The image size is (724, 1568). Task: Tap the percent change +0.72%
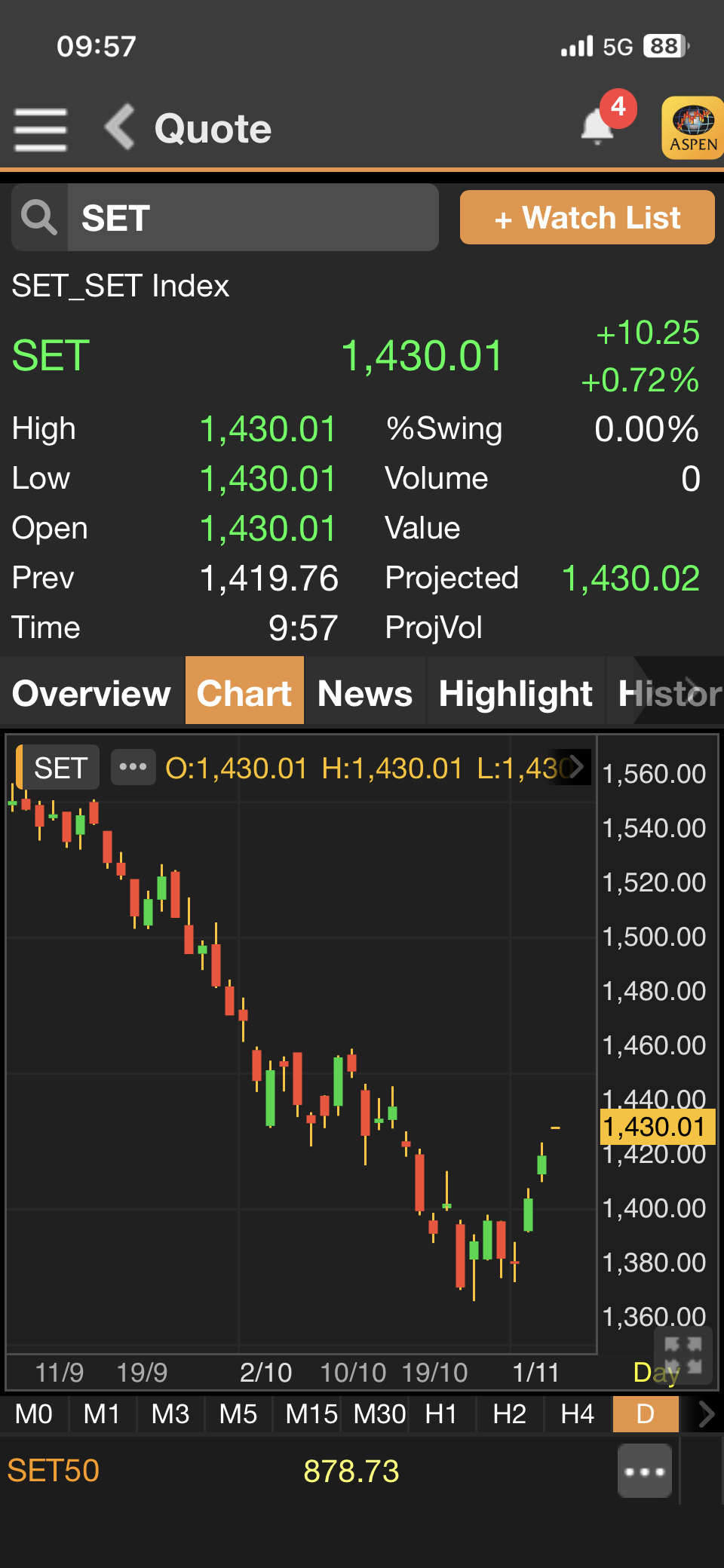(640, 380)
